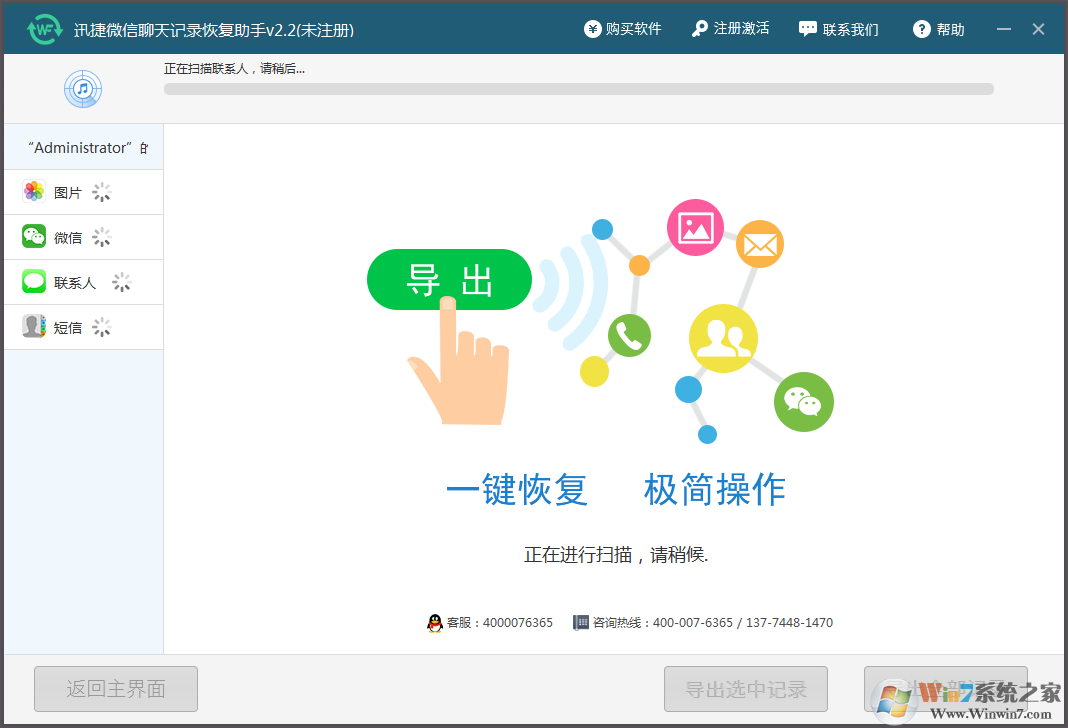Open the 短信 (SMS) category
This screenshot has width=1068, height=728.
click(33, 326)
